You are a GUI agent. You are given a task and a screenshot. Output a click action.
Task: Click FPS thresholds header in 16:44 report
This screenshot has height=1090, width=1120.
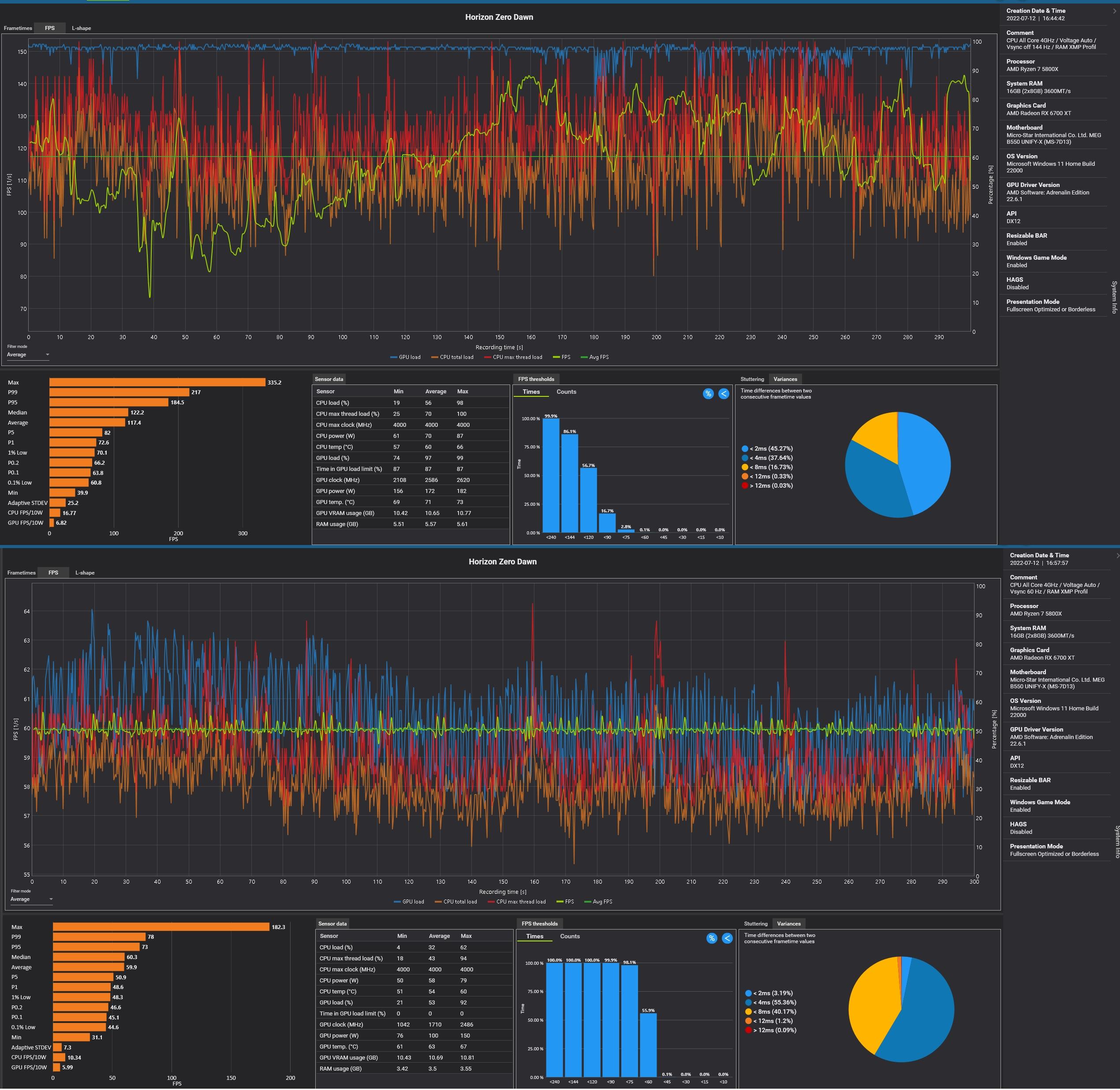(536, 379)
